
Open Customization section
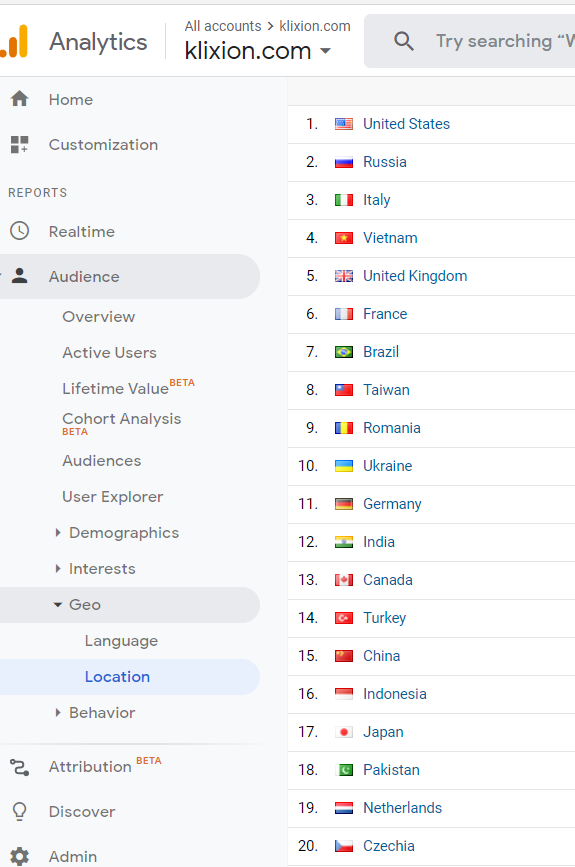pos(103,145)
